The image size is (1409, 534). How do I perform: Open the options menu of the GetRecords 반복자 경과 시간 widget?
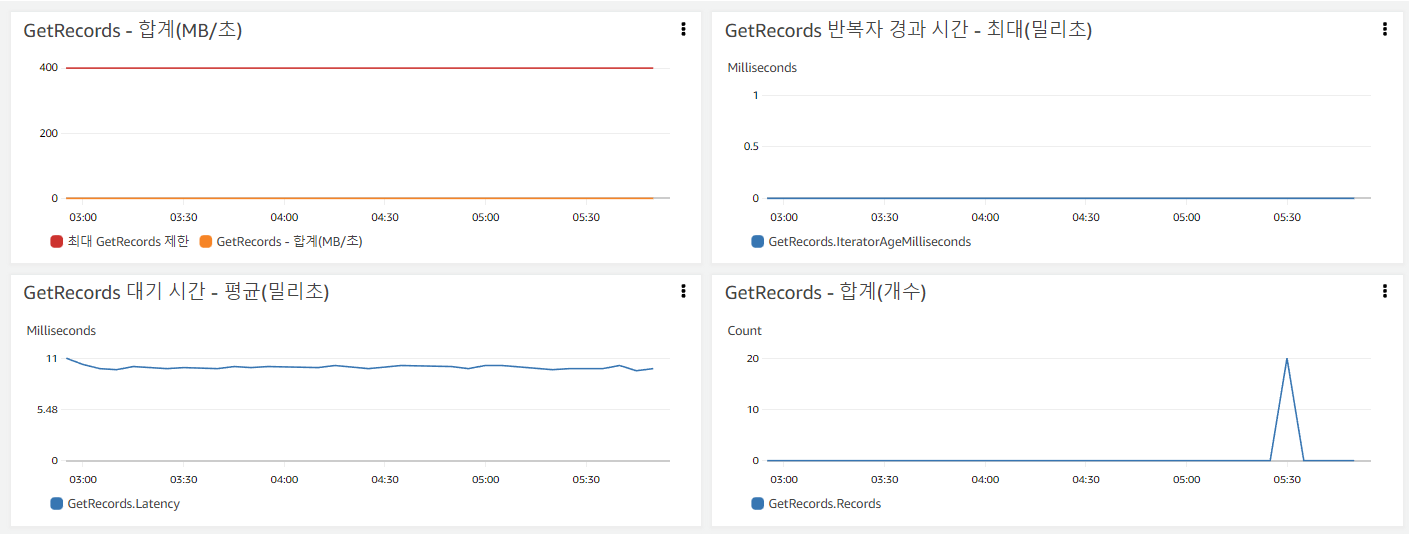(x=1384, y=30)
